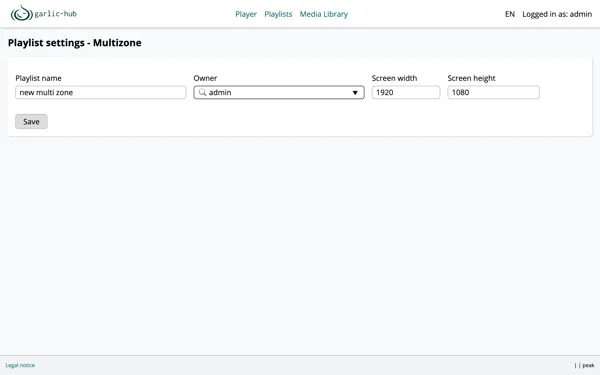This screenshot has width=600, height=375.
Task: Open the Playlists menu
Action: [x=278, y=14]
